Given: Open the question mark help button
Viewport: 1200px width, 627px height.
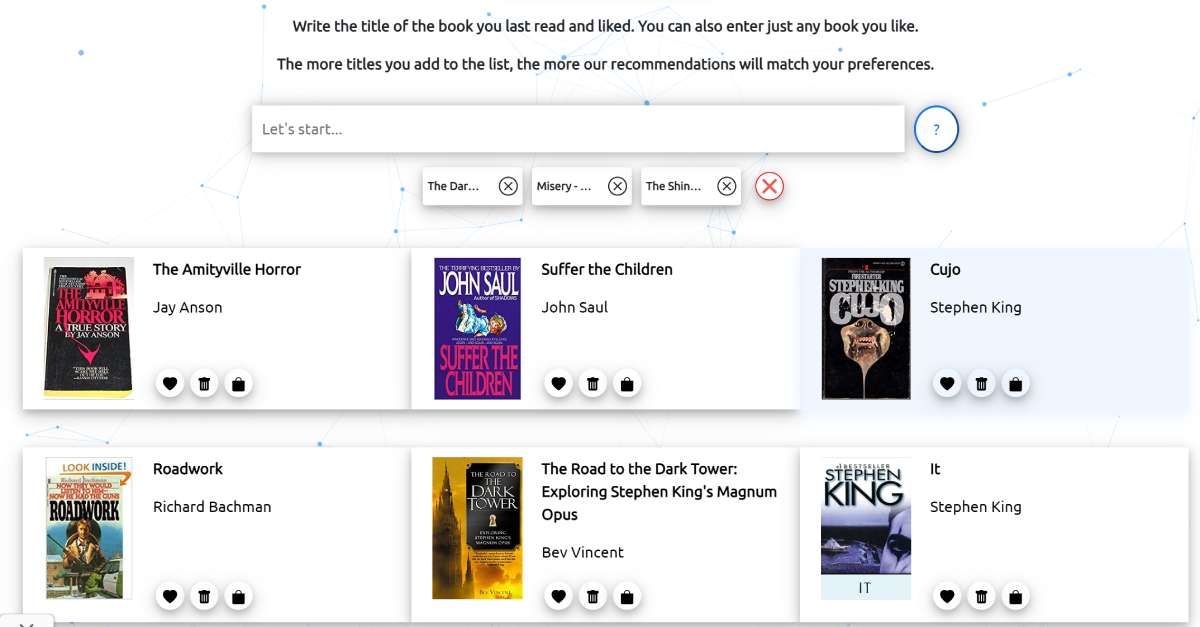Looking at the screenshot, I should click(935, 129).
